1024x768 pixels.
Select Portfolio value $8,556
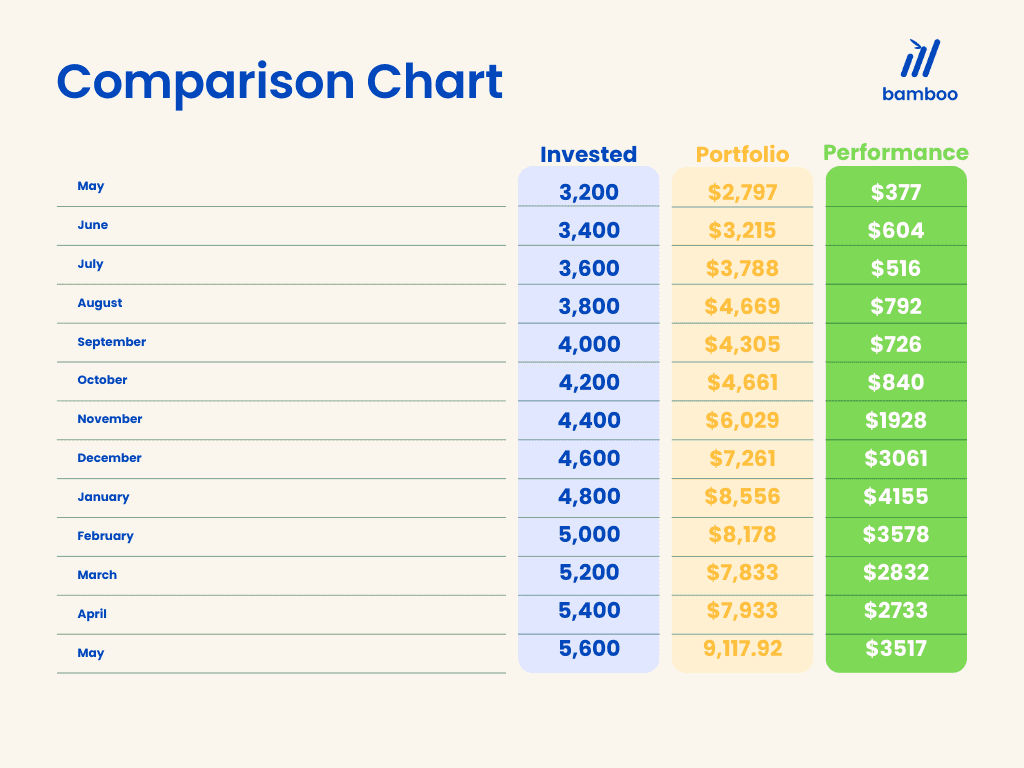(x=742, y=496)
